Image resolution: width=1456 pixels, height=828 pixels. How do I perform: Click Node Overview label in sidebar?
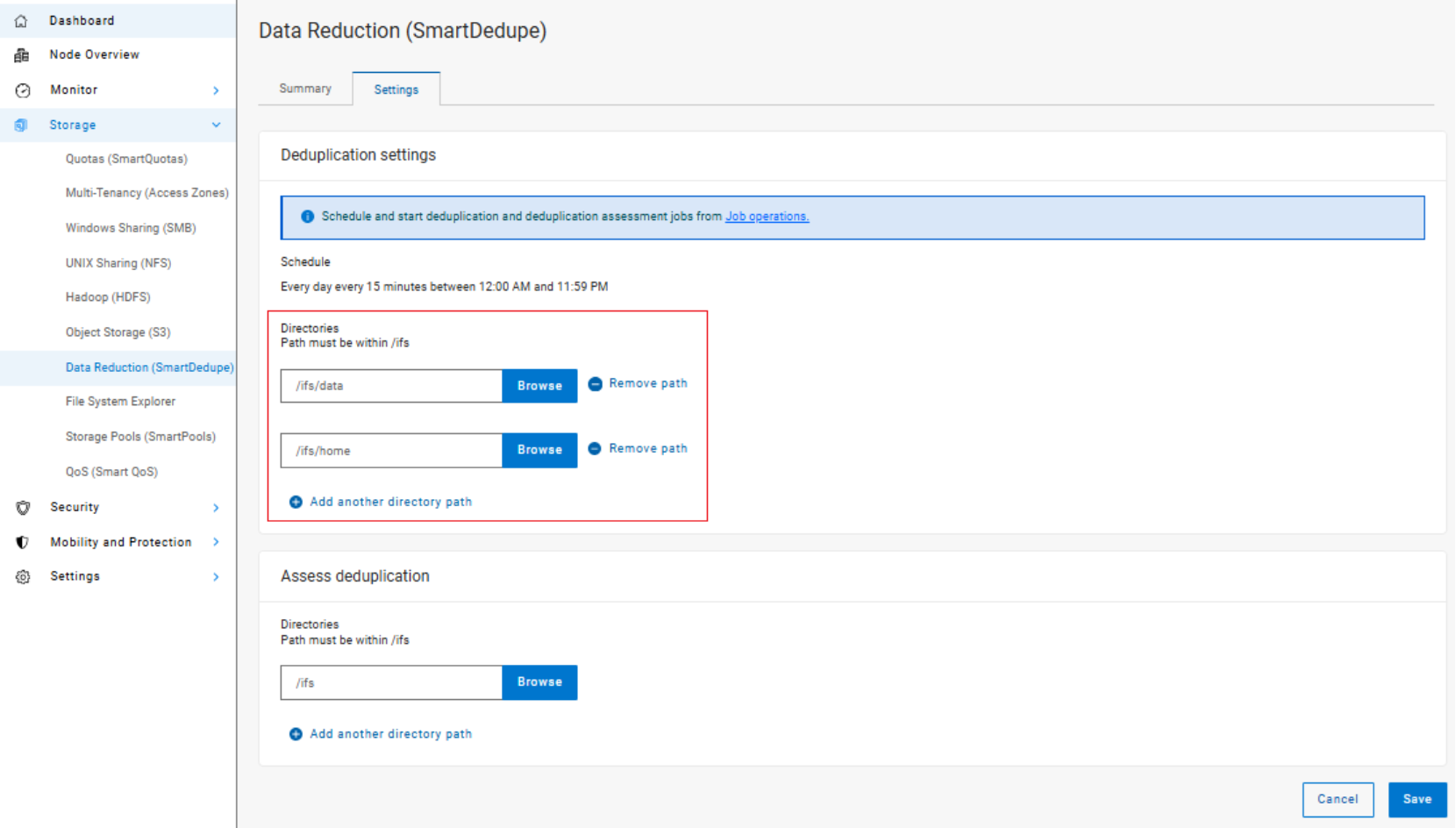click(x=95, y=55)
